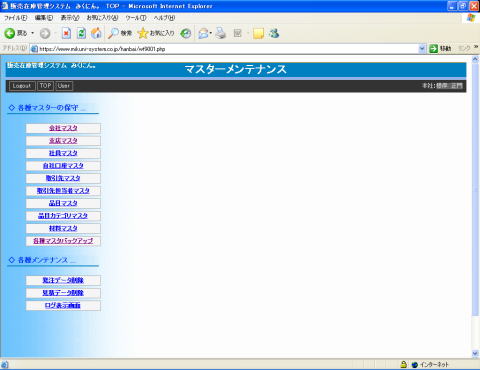
Task: Open the 見積データ削除 link
Action: (x=63, y=293)
